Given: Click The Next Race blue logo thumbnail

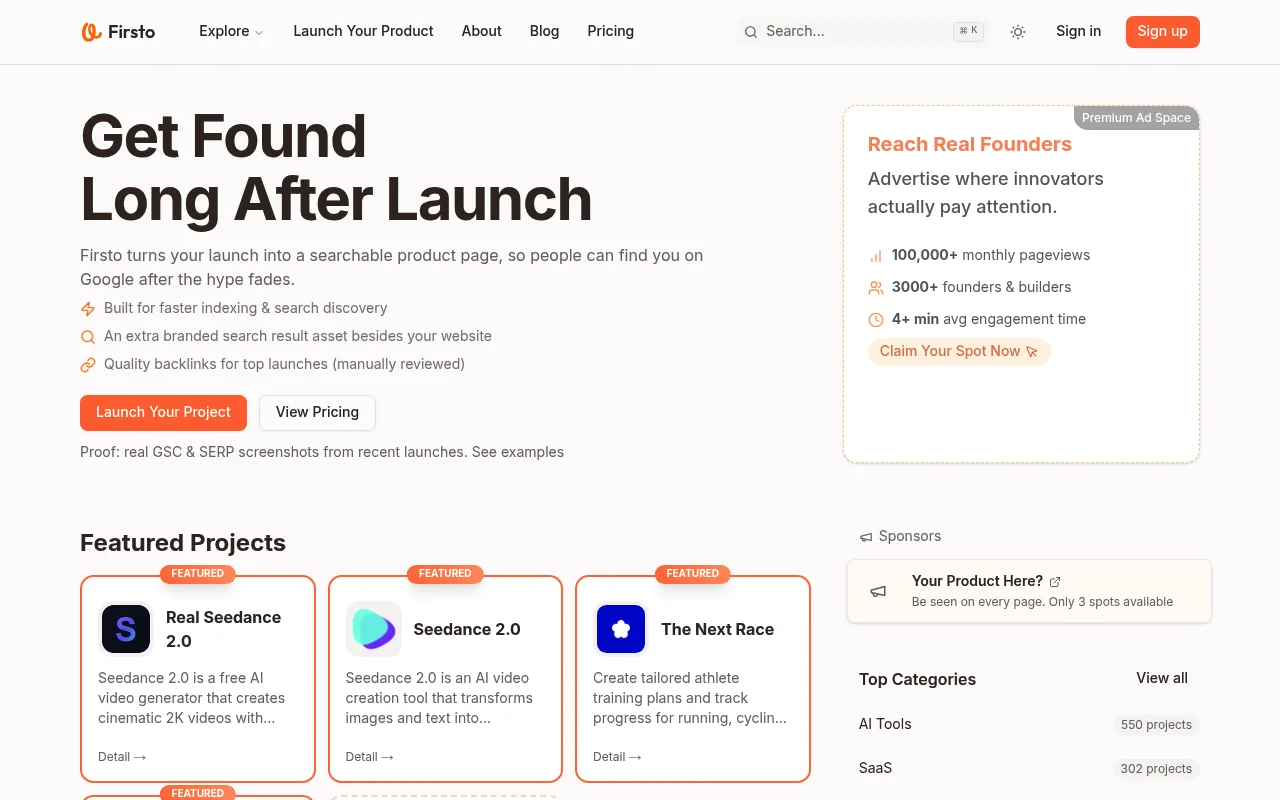Looking at the screenshot, I should coord(621,629).
